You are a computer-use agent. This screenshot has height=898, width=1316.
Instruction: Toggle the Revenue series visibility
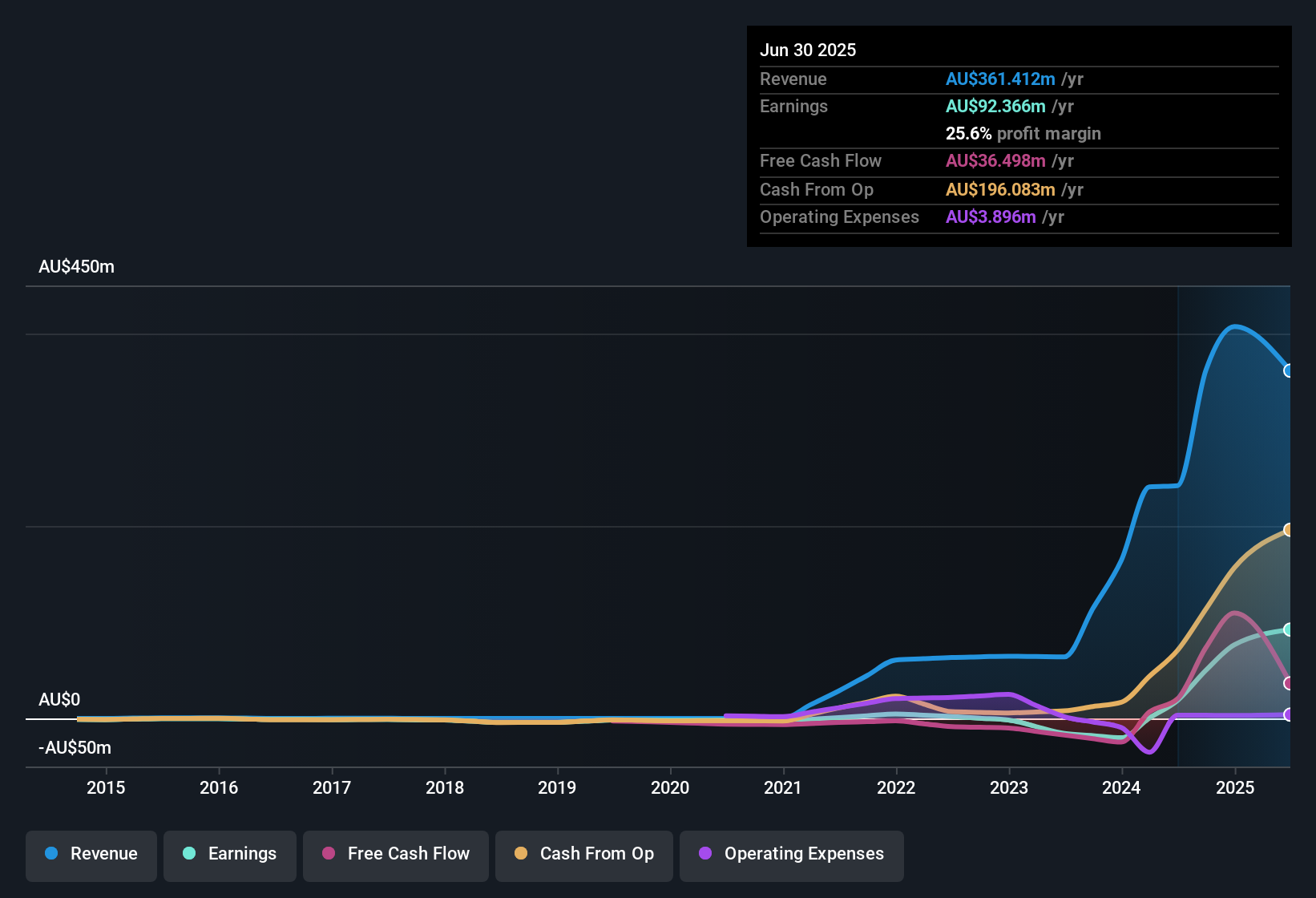pos(91,856)
